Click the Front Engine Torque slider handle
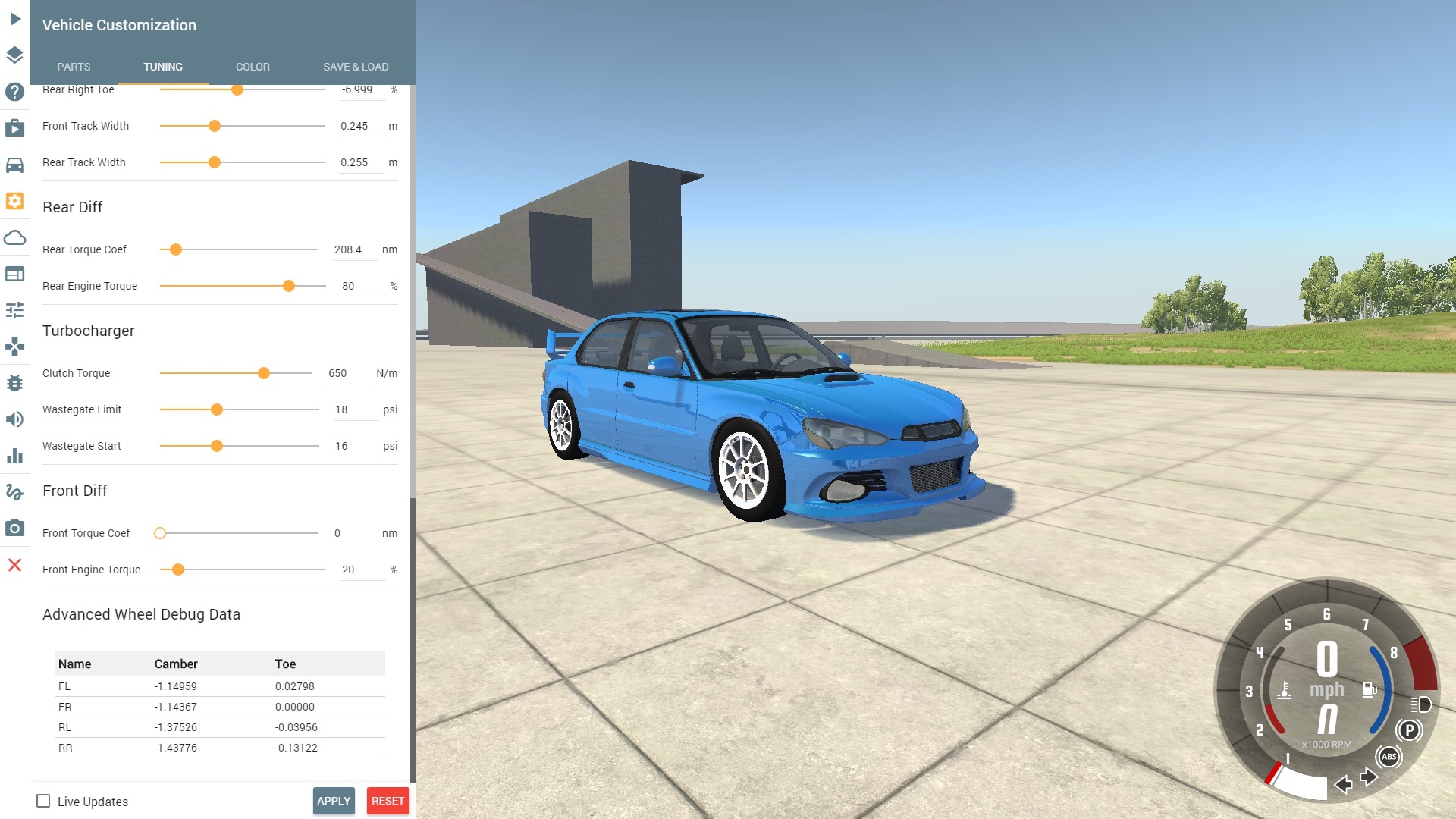 [178, 570]
